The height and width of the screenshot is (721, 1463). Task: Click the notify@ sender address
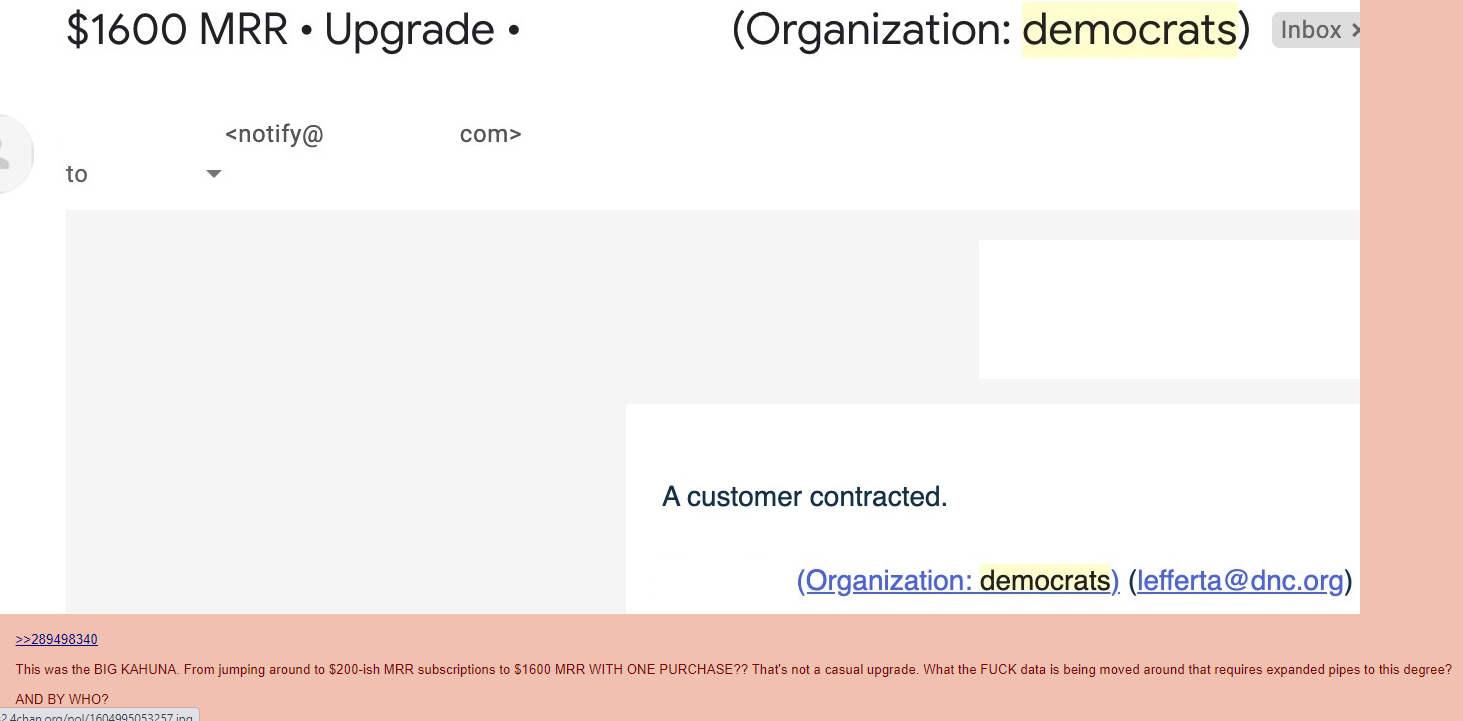274,134
